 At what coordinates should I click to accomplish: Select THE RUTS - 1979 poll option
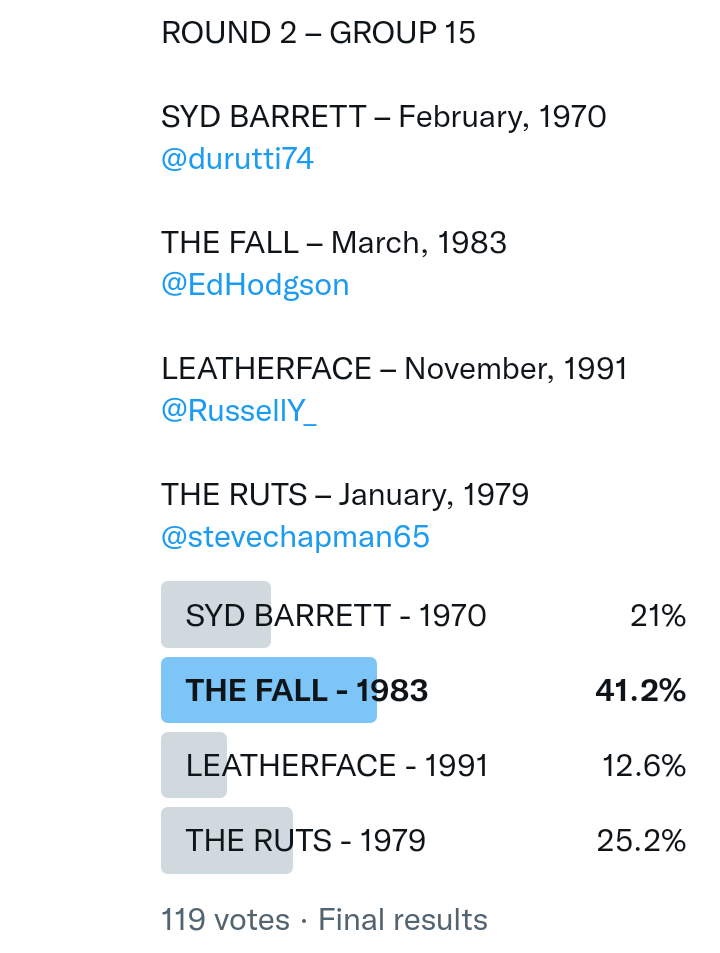[x=306, y=841]
